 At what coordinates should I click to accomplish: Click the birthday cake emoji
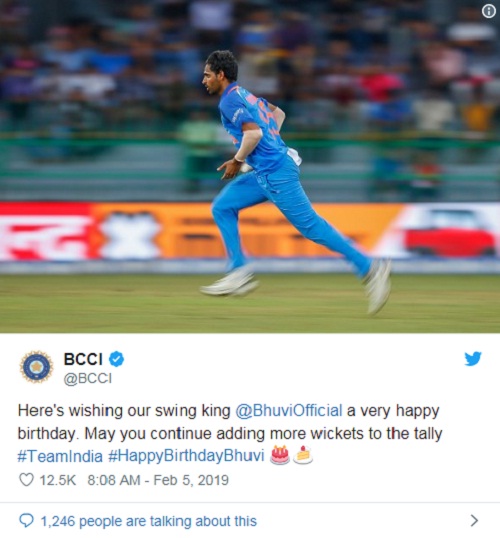(x=280, y=455)
